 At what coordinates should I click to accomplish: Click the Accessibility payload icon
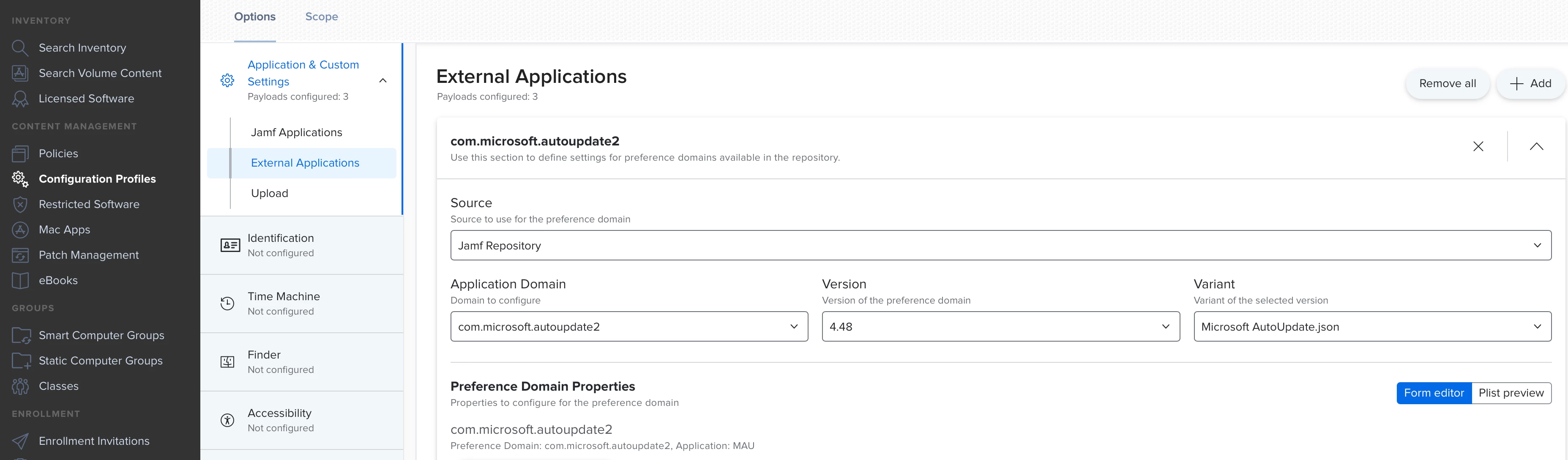click(x=227, y=420)
